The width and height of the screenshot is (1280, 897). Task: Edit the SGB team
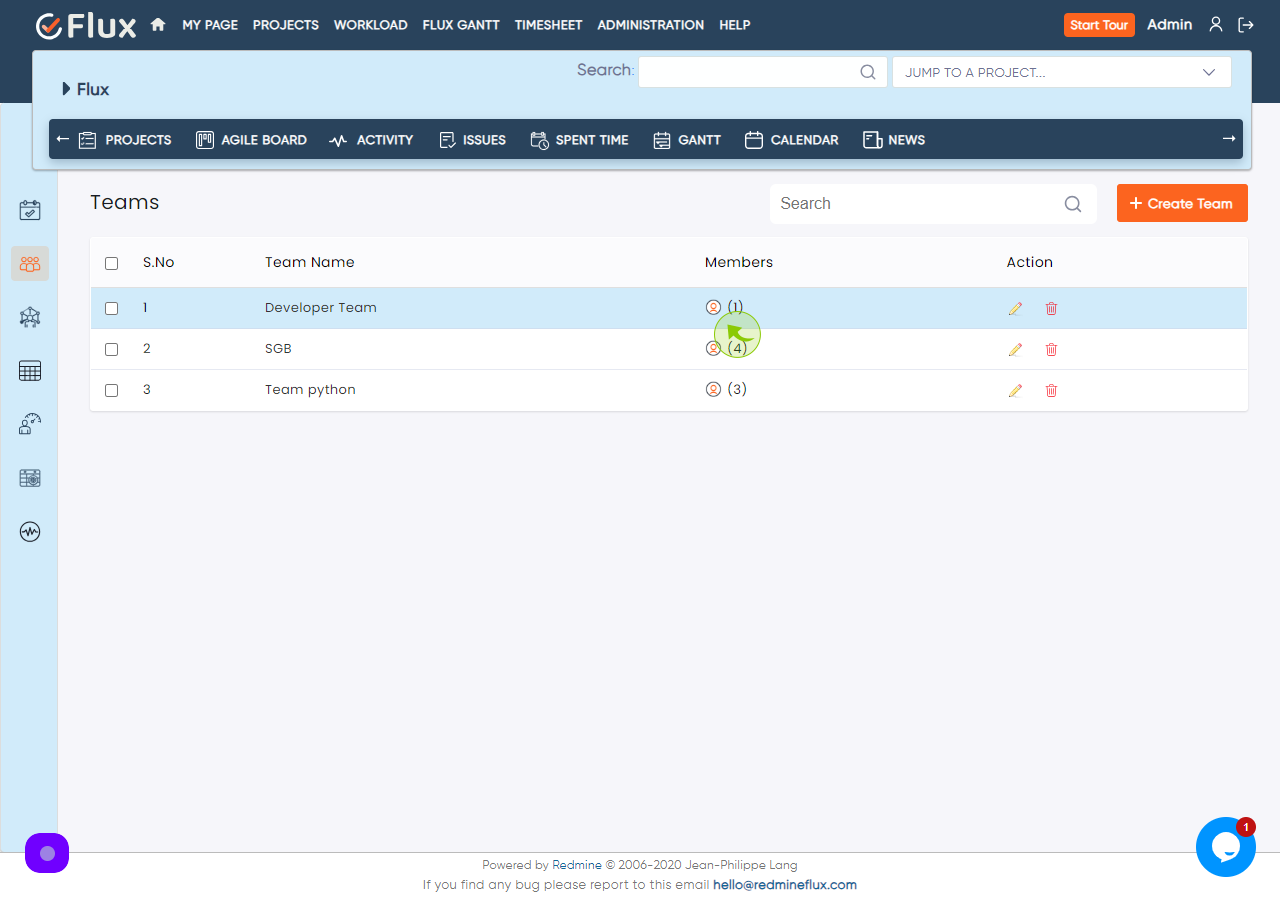[x=1015, y=350]
